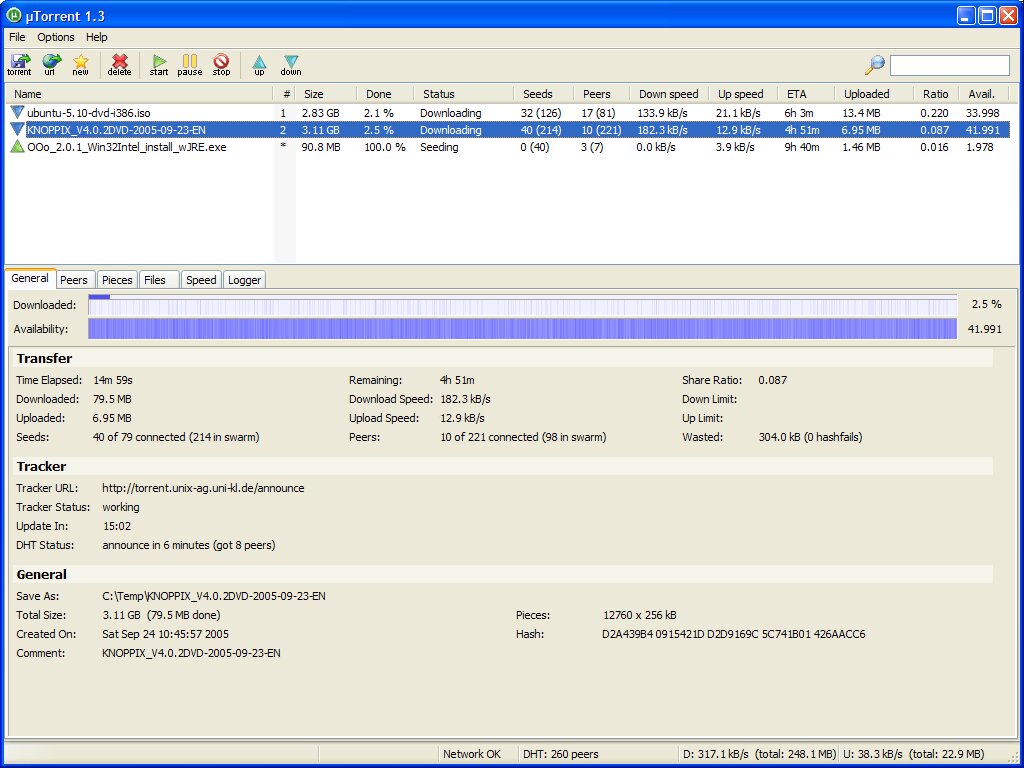Screen dimensions: 1024x768
Task: Sort torrents by Size column header
Action: pyautogui.click(x=327, y=94)
